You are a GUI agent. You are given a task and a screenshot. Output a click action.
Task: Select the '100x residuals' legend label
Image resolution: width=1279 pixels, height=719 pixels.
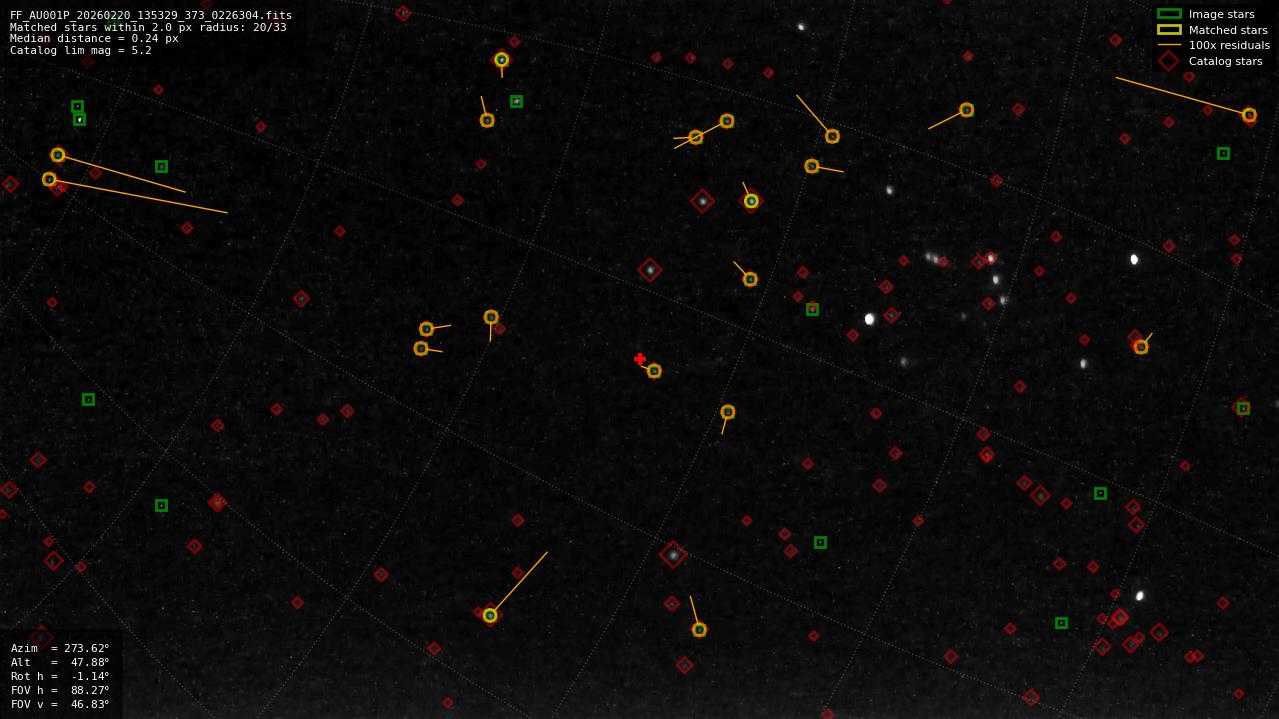tap(1229, 45)
